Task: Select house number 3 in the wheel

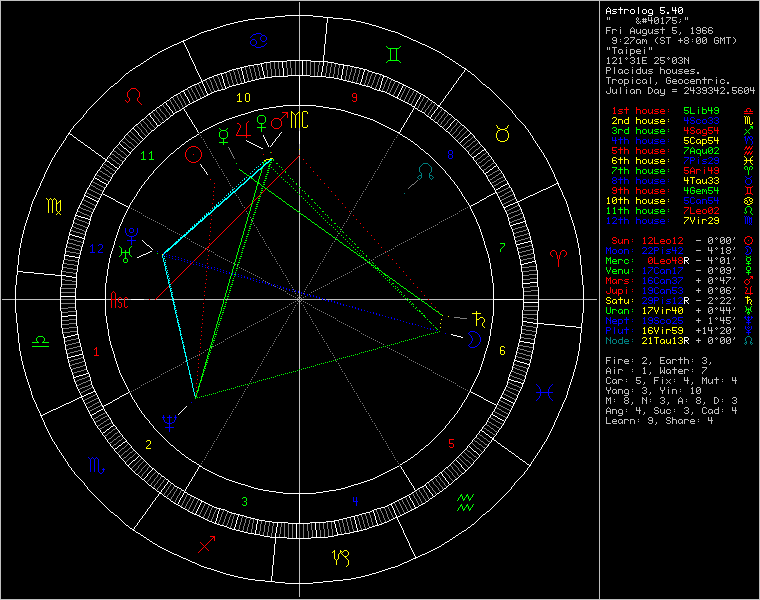Action: pos(244,502)
